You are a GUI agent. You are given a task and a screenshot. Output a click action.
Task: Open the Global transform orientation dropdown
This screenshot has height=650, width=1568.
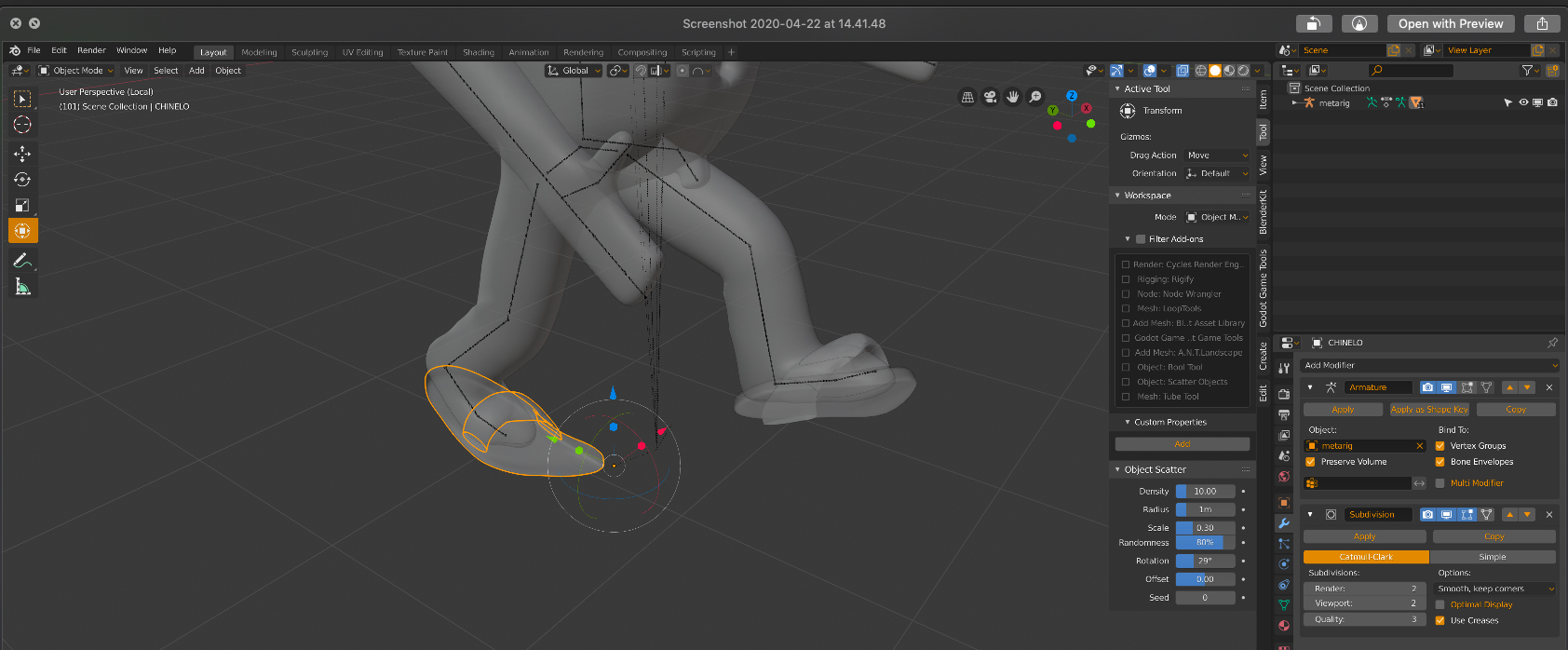pyautogui.click(x=574, y=71)
